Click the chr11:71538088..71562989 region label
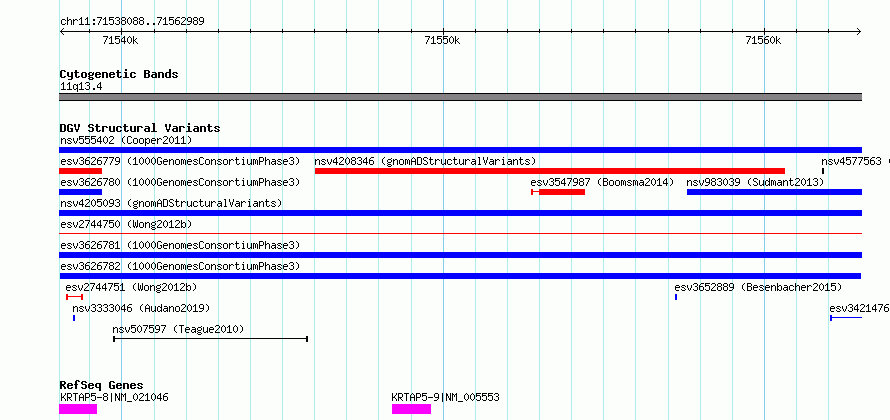 132,22
